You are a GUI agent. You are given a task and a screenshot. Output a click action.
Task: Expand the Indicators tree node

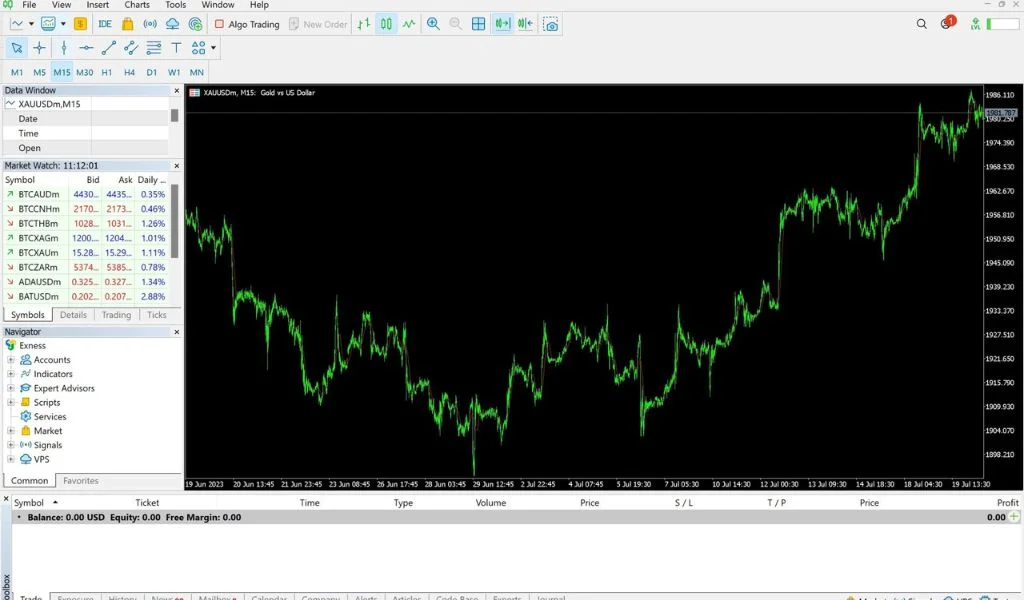tap(11, 374)
